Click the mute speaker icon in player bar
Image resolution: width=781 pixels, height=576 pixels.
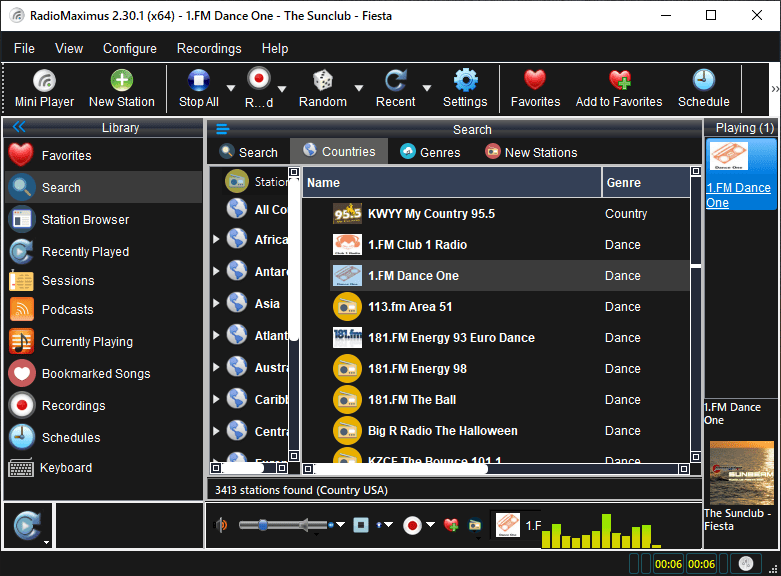220,525
